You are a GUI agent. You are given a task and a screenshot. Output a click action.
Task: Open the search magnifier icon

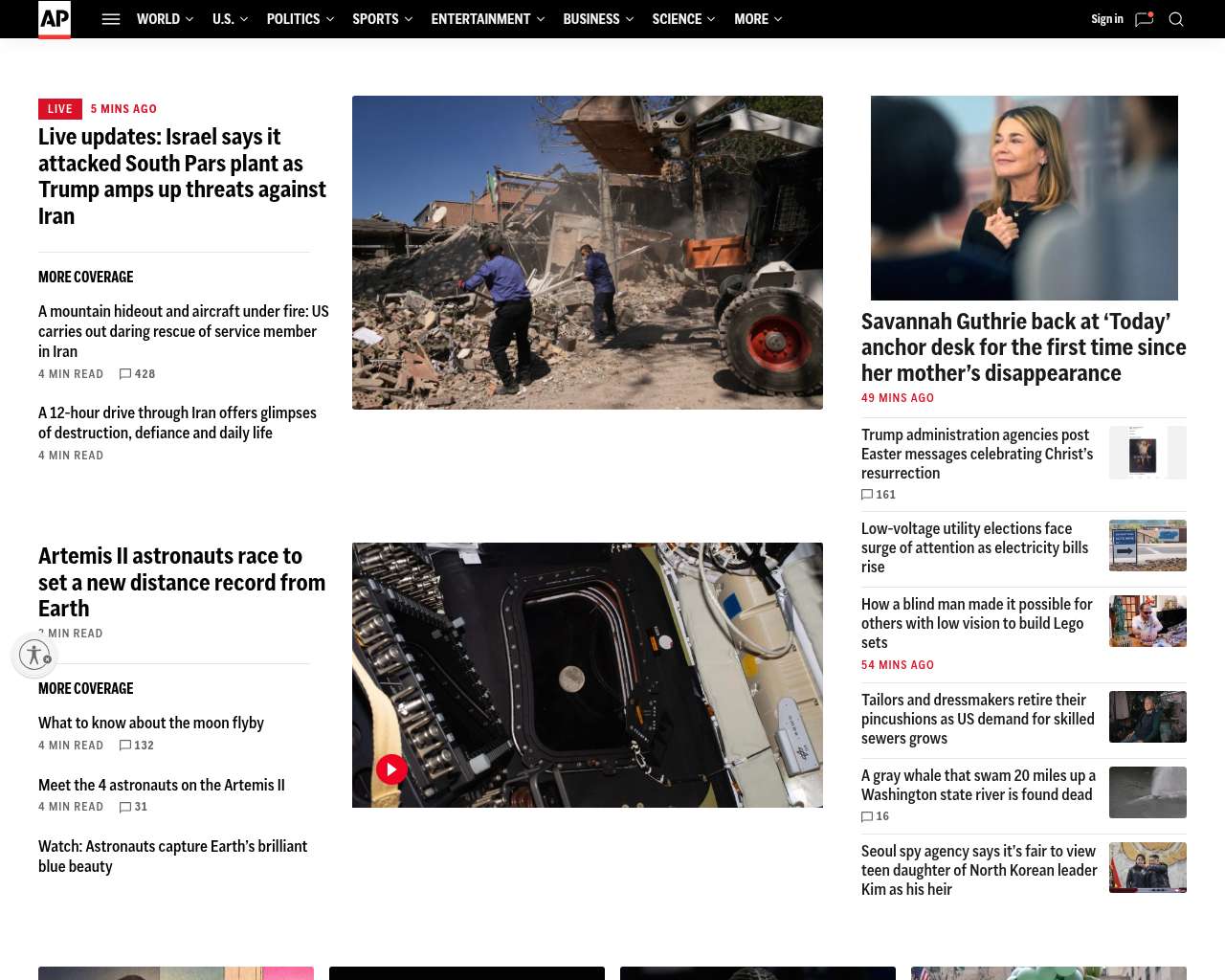click(1176, 19)
